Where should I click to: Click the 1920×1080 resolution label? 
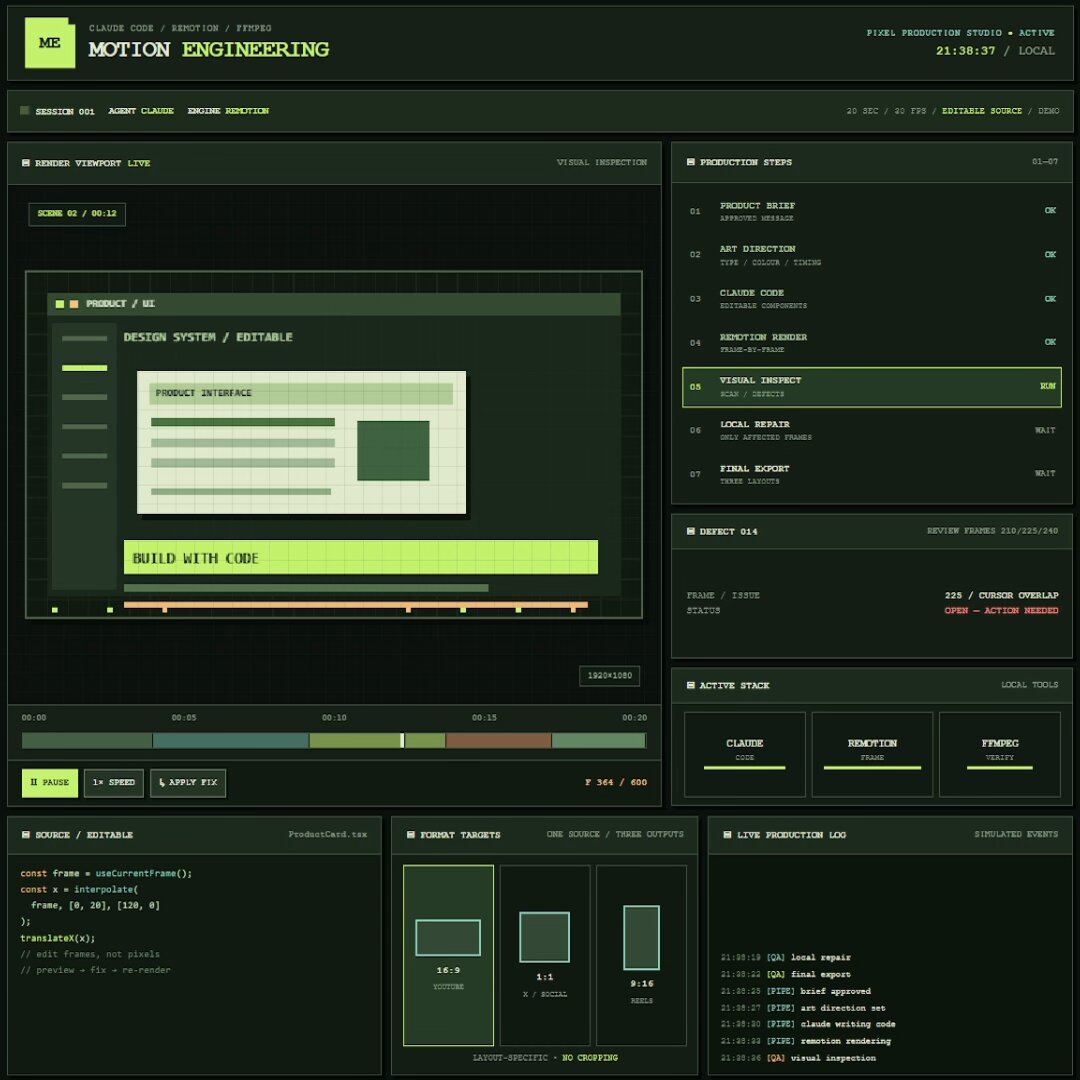pyautogui.click(x=610, y=676)
